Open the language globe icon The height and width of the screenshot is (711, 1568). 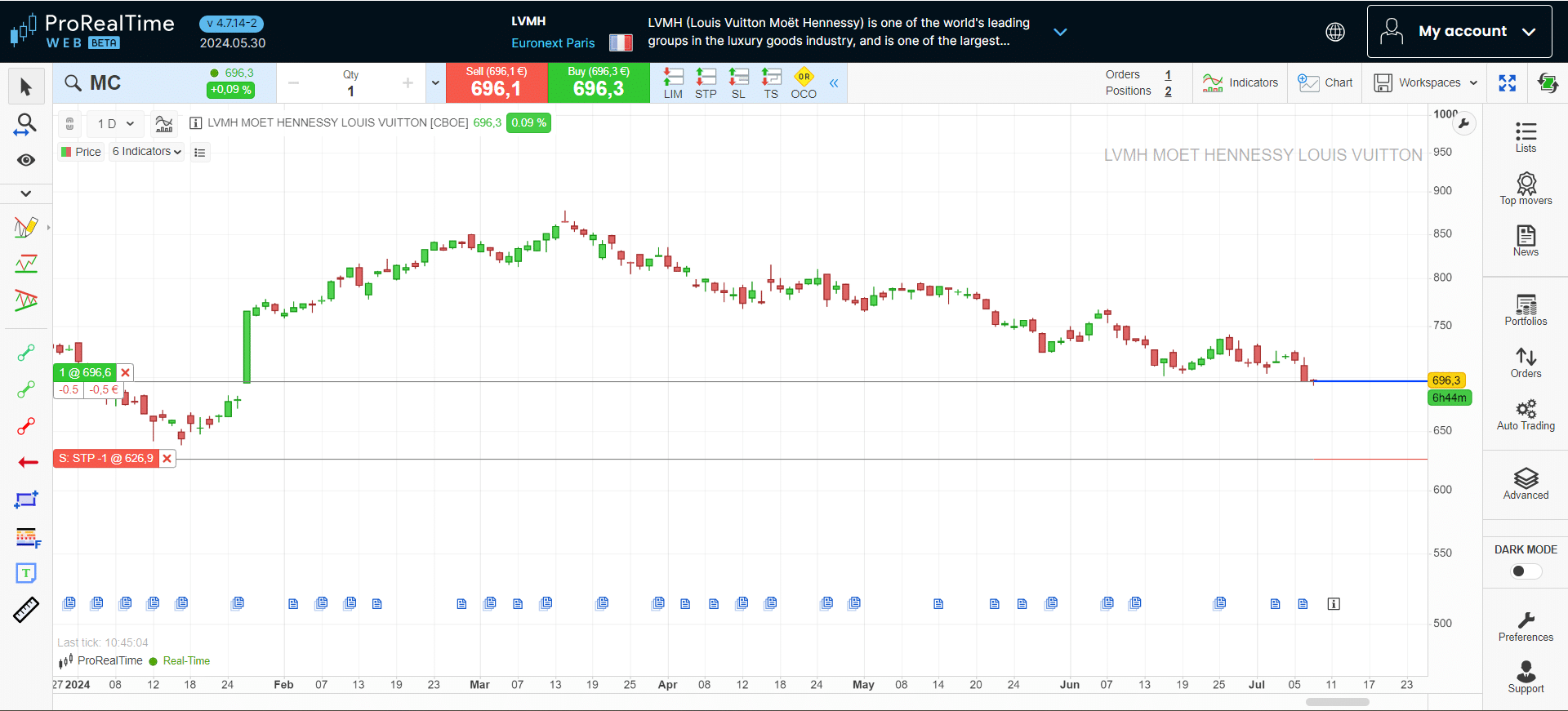[1335, 32]
